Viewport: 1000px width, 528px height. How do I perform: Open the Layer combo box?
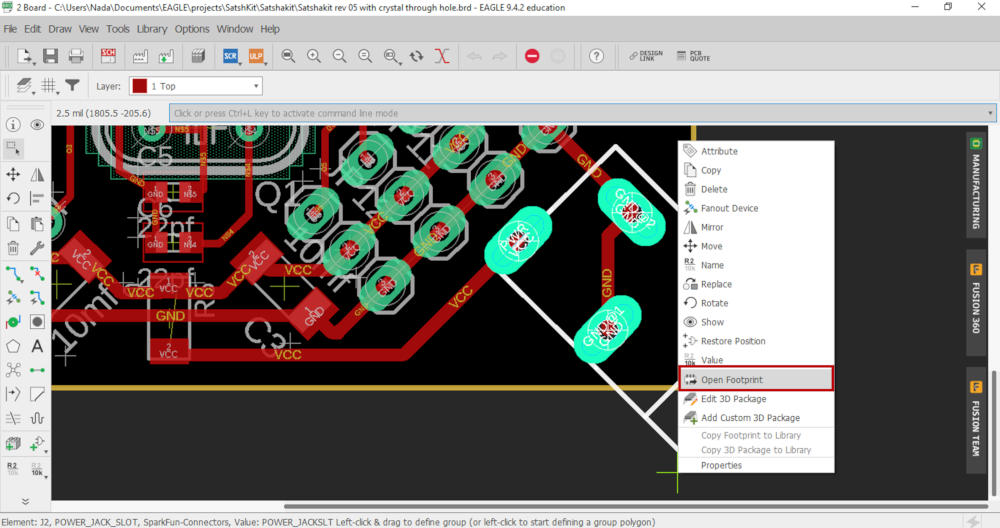pos(196,86)
